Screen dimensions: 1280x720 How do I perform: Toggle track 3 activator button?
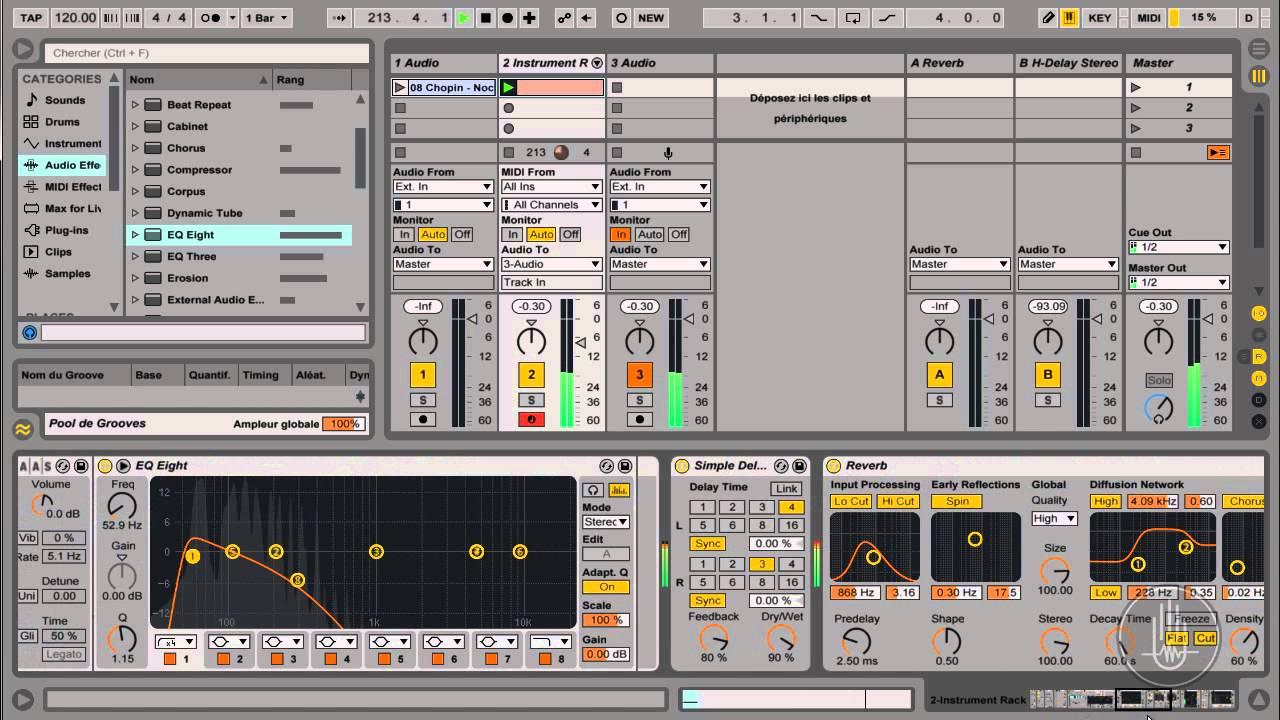[639, 375]
